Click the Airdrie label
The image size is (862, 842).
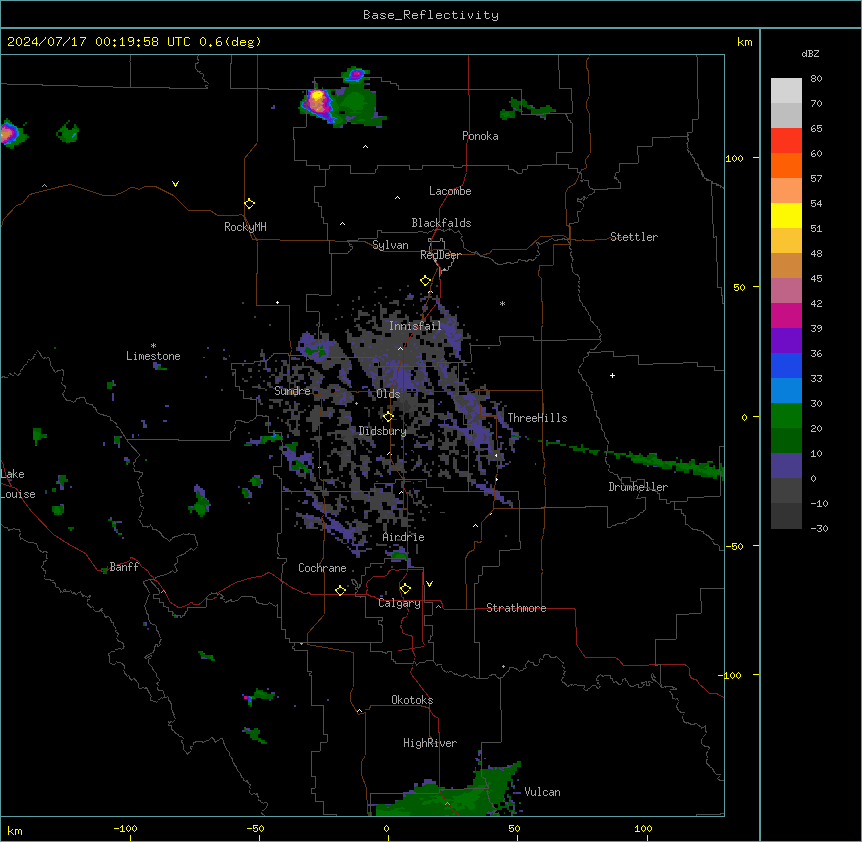(x=404, y=537)
